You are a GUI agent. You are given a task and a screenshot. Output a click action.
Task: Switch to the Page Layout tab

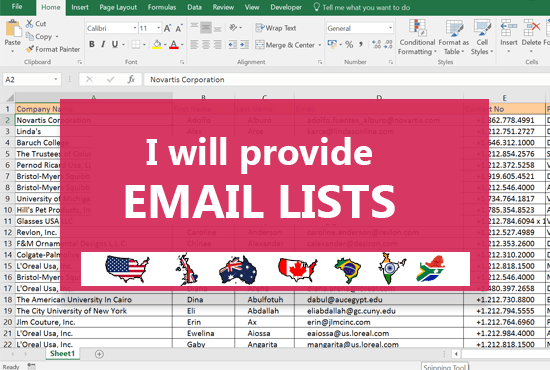coord(118,7)
